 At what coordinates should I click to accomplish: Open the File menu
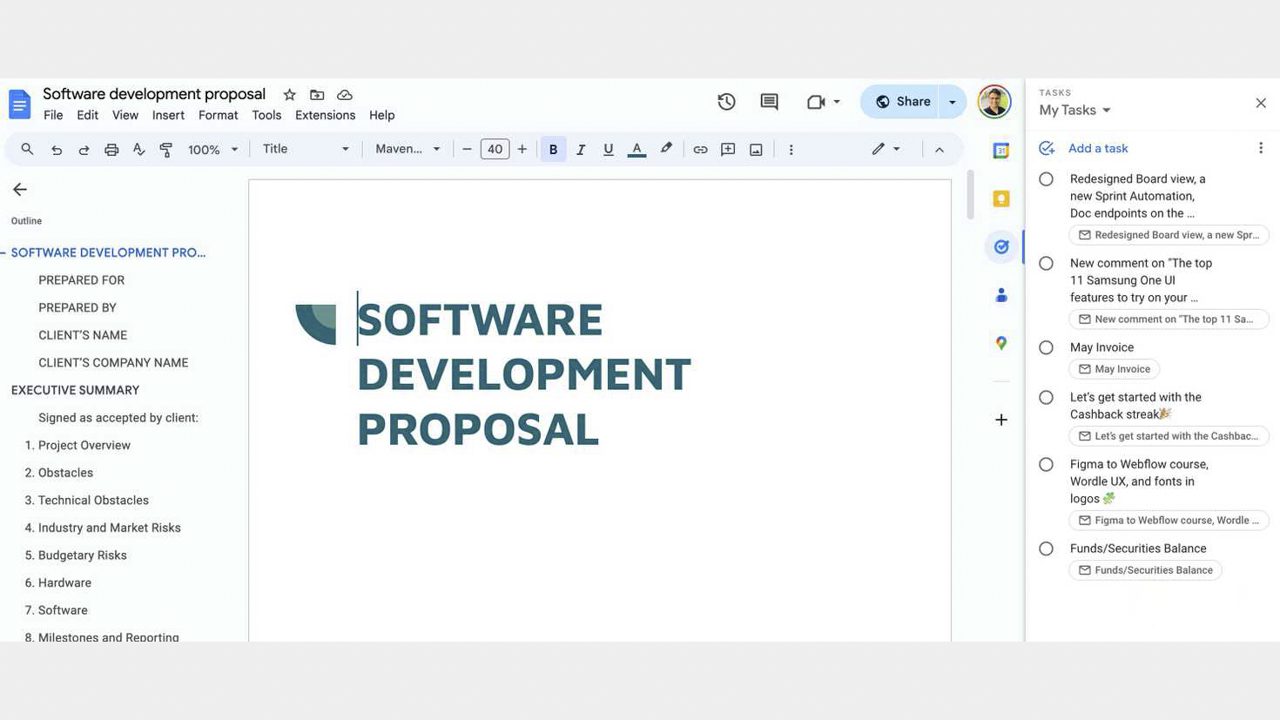[x=53, y=115]
